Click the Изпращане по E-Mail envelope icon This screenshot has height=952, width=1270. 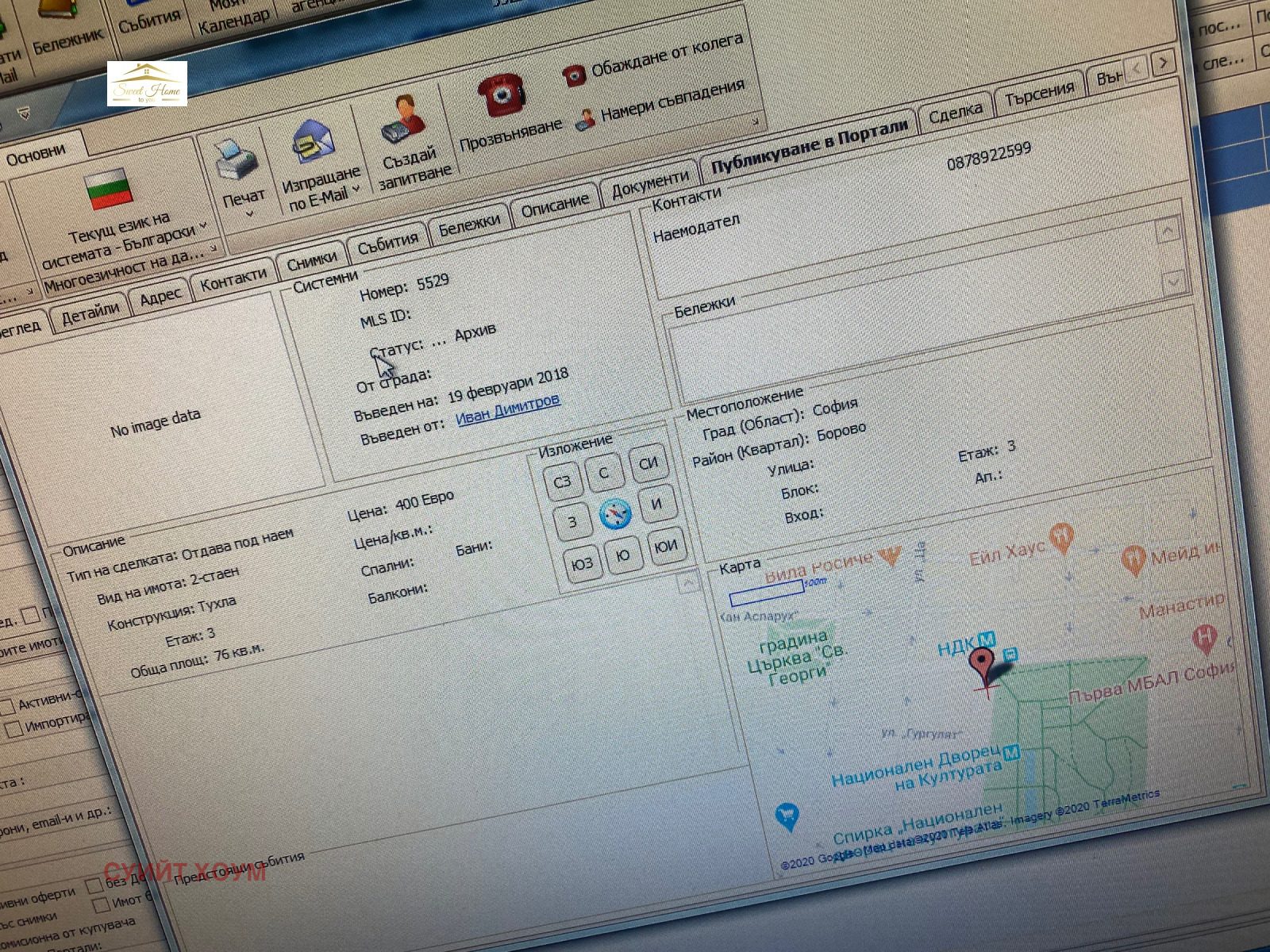tap(314, 143)
